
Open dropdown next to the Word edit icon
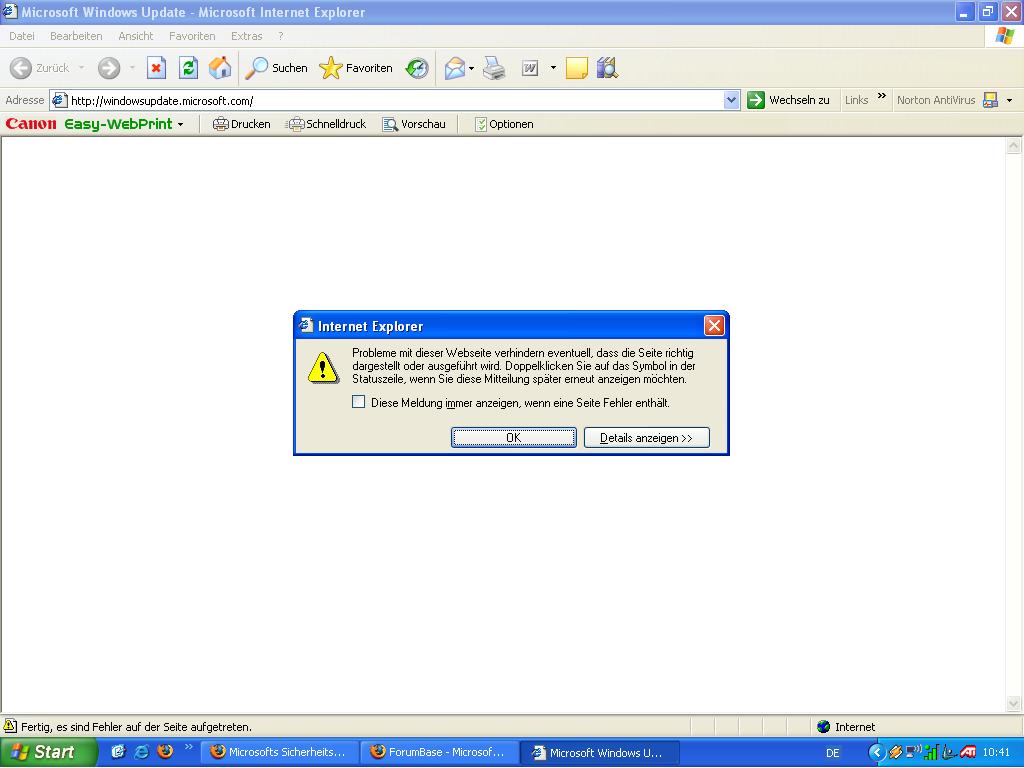click(553, 68)
